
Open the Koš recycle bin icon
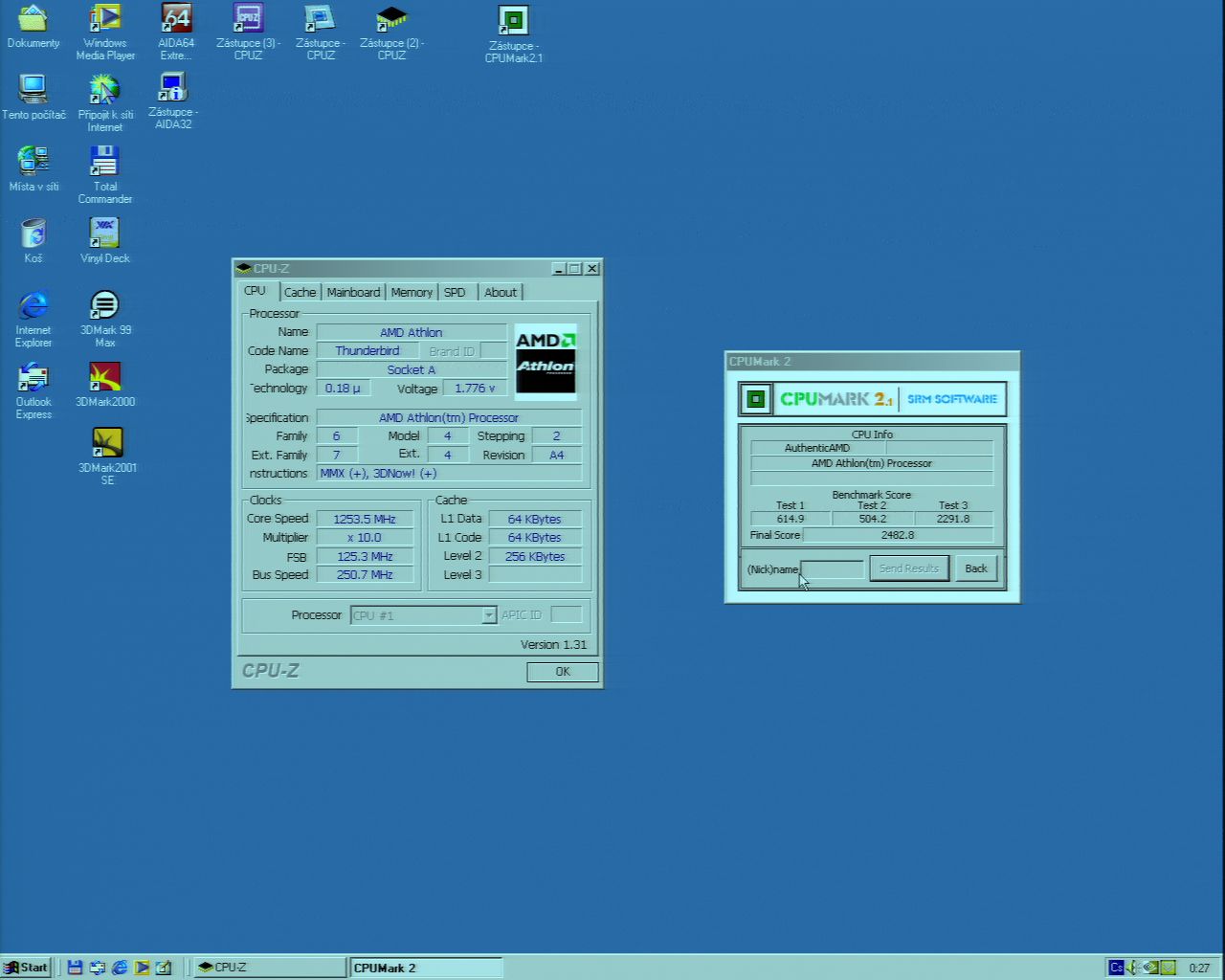coord(33,240)
